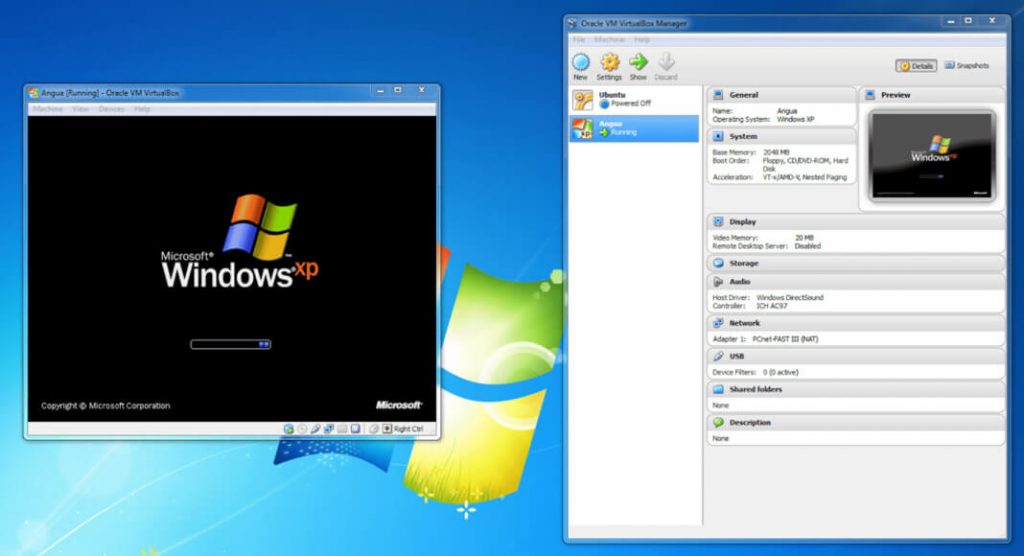Screen dimensions: 1024x556
Task: Click 'Right Ctrl' host key label
Action: (x=408, y=429)
